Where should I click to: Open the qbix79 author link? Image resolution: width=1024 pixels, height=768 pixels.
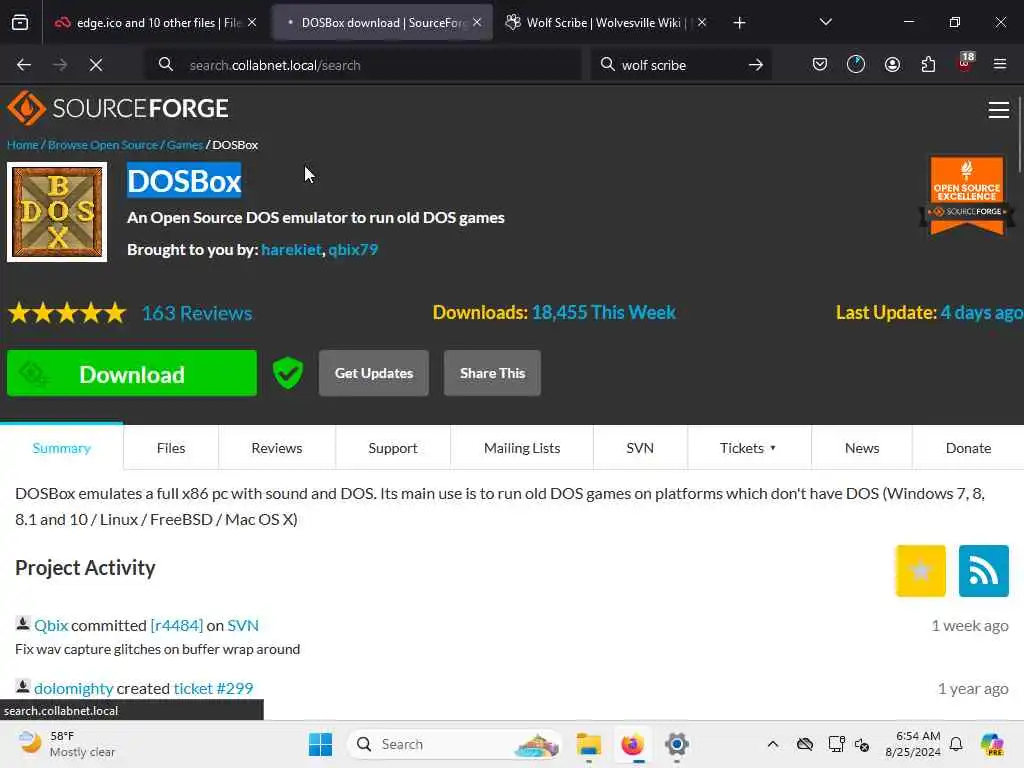click(x=353, y=249)
